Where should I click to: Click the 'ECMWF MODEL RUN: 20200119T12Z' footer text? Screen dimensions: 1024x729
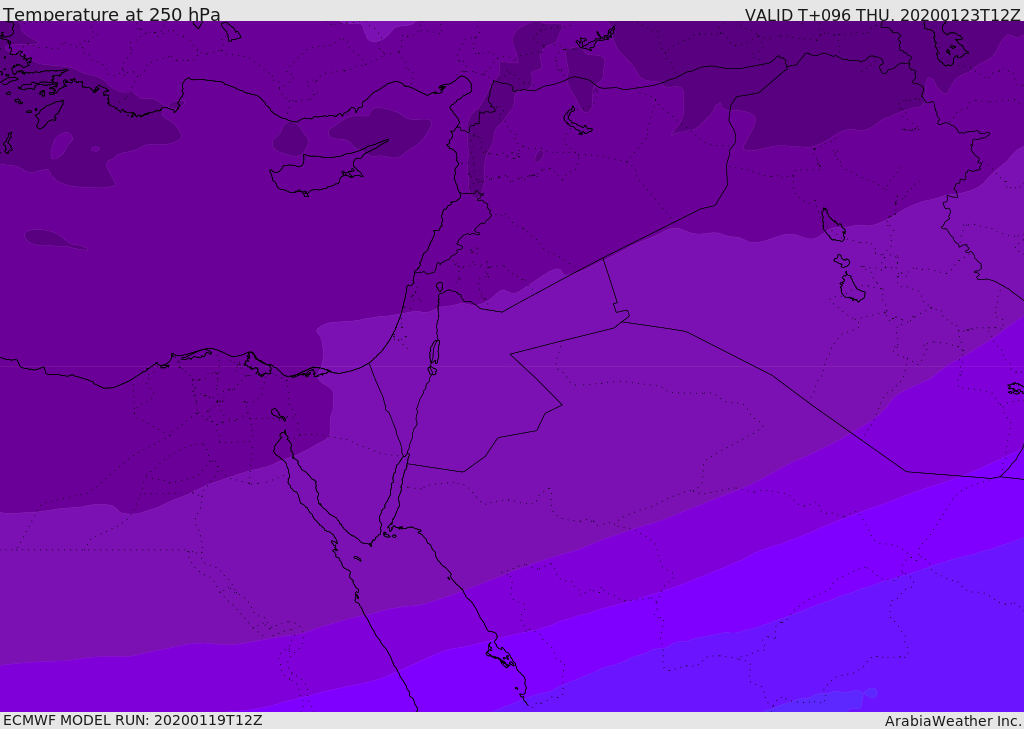click(133, 720)
